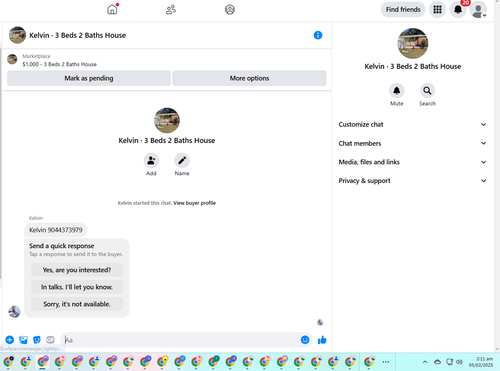
Task: Attach a photo with image icon
Action: tap(23, 340)
